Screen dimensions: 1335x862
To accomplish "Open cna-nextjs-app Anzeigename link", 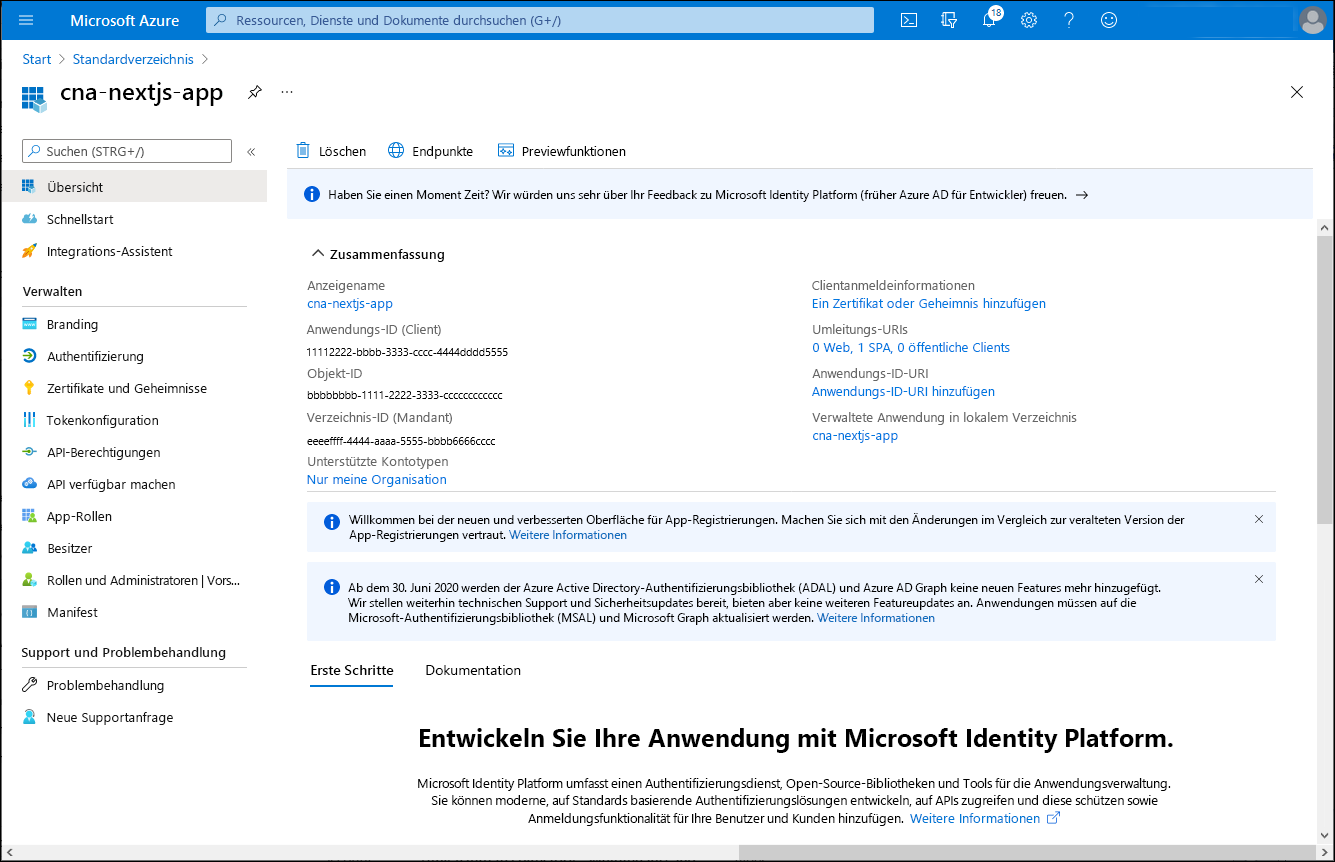I will pyautogui.click(x=350, y=303).
